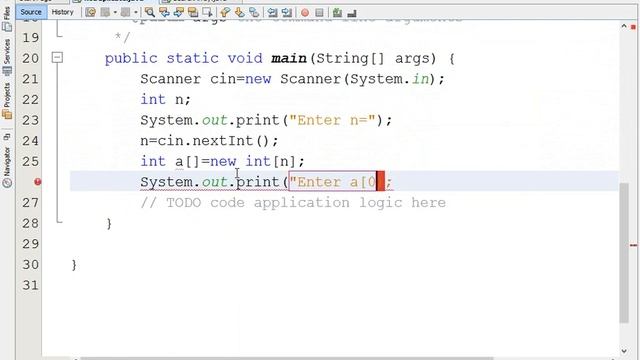The width and height of the screenshot is (640, 360).
Task: Click "Scanner cin=new Scanner" on line 21
Action: [240, 79]
